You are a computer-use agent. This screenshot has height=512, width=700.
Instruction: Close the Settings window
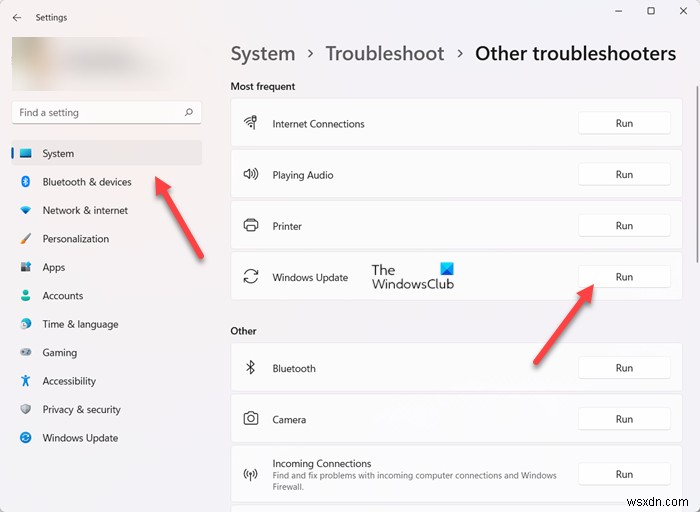683,11
